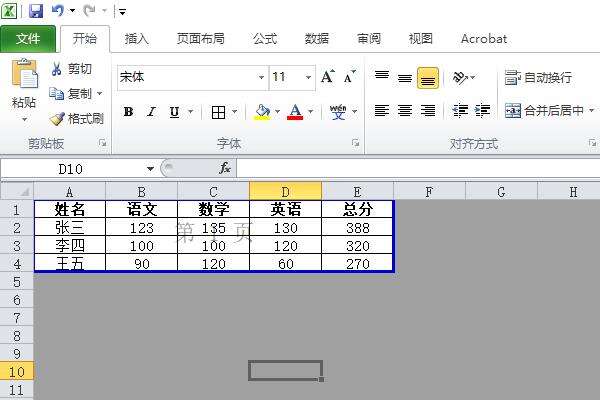
Task: Select cell containing 姓名
Action: [70, 209]
